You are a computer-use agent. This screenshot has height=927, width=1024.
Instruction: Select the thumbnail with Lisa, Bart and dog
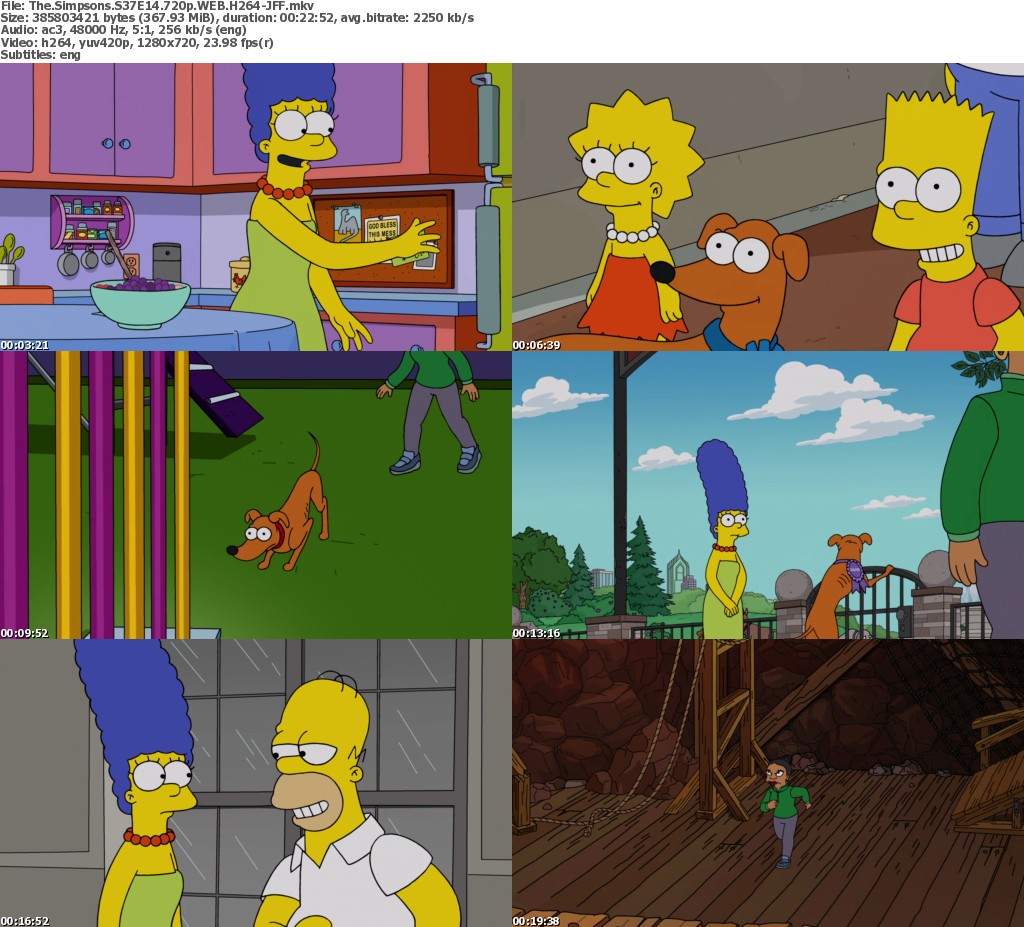click(768, 207)
